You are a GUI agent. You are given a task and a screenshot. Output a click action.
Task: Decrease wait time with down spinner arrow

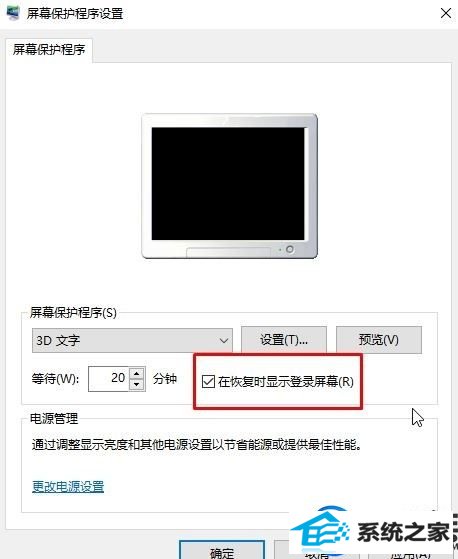point(137,385)
